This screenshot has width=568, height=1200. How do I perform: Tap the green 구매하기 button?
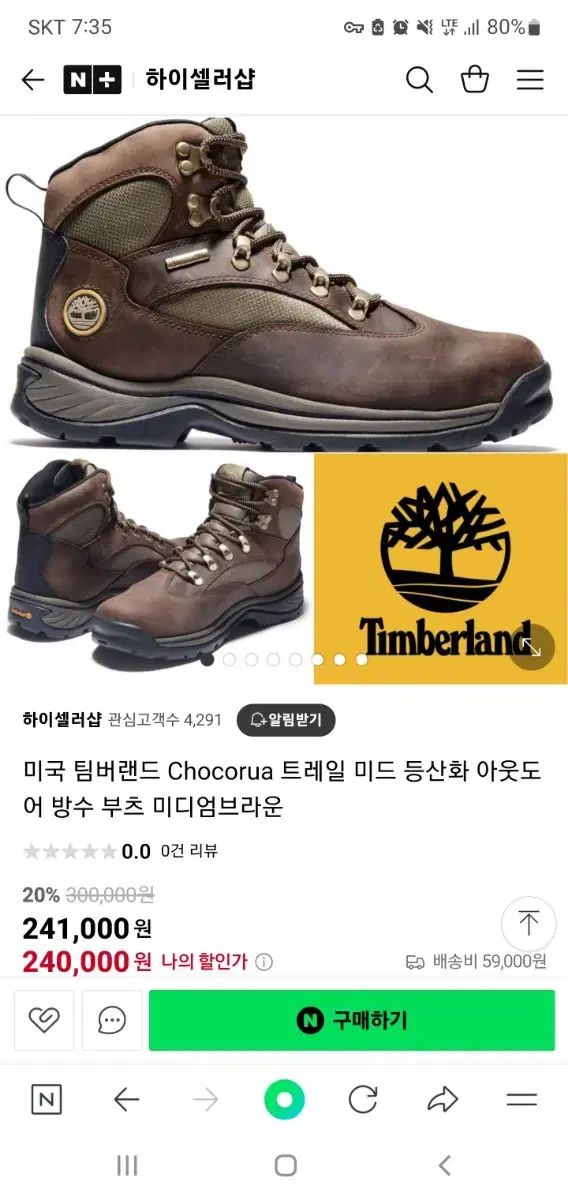pyautogui.click(x=352, y=1020)
